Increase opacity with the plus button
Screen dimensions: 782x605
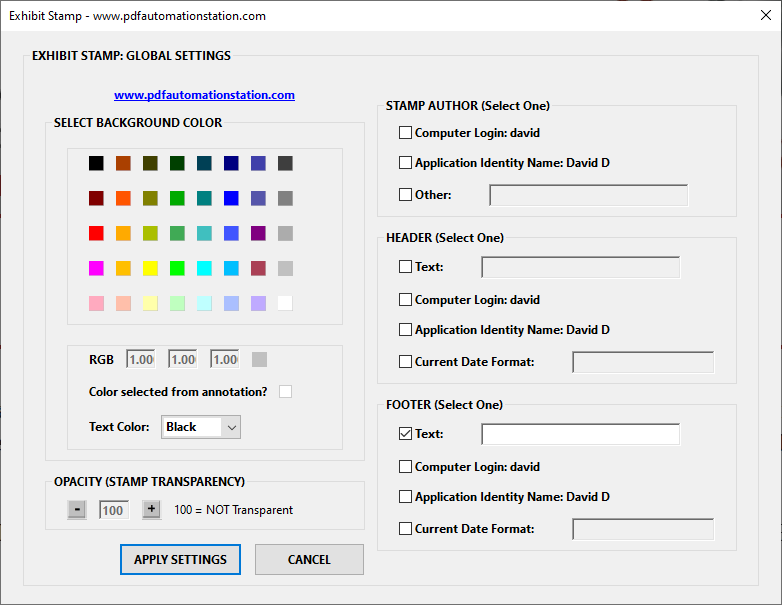152,510
